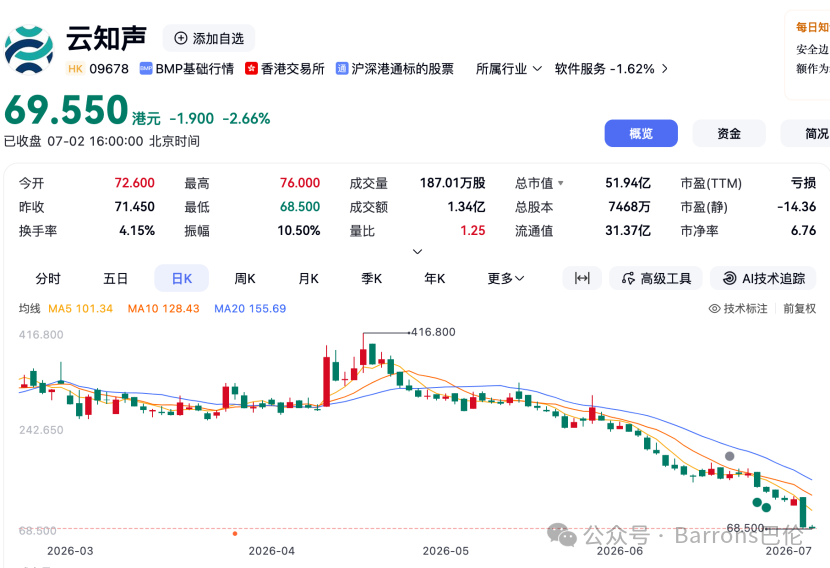This screenshot has width=830, height=568.
Task: Select the 季K chart tab
Action: (x=372, y=278)
